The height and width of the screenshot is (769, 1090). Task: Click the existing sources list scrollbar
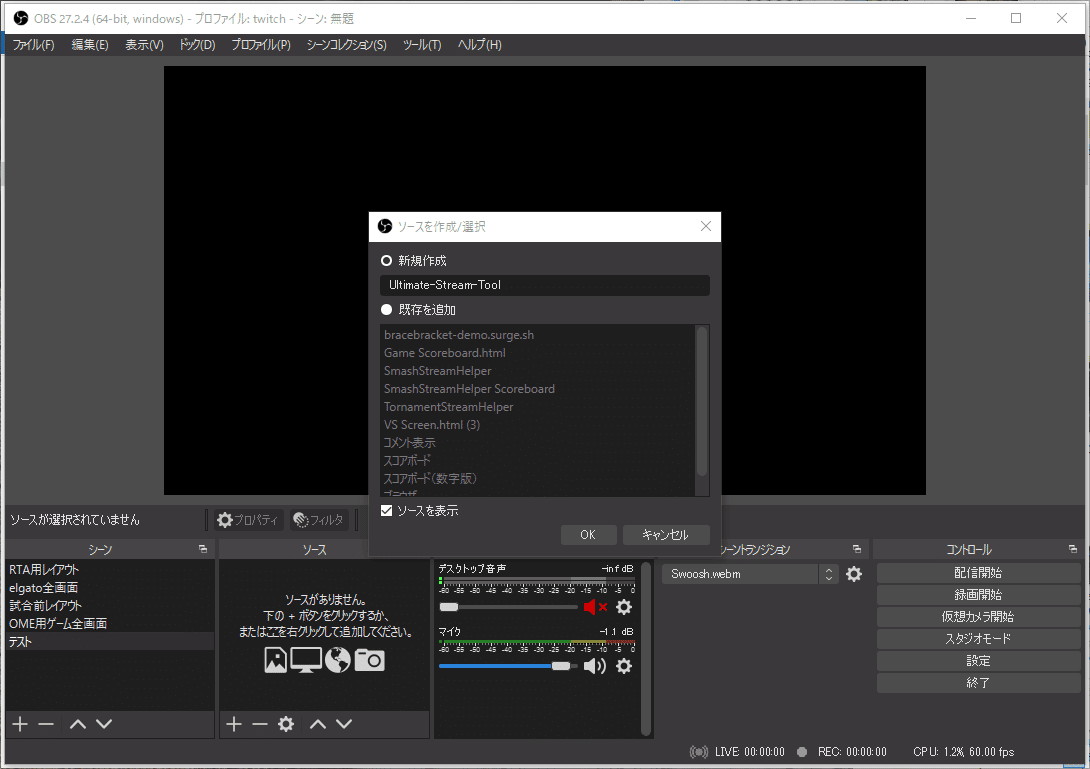[702, 402]
